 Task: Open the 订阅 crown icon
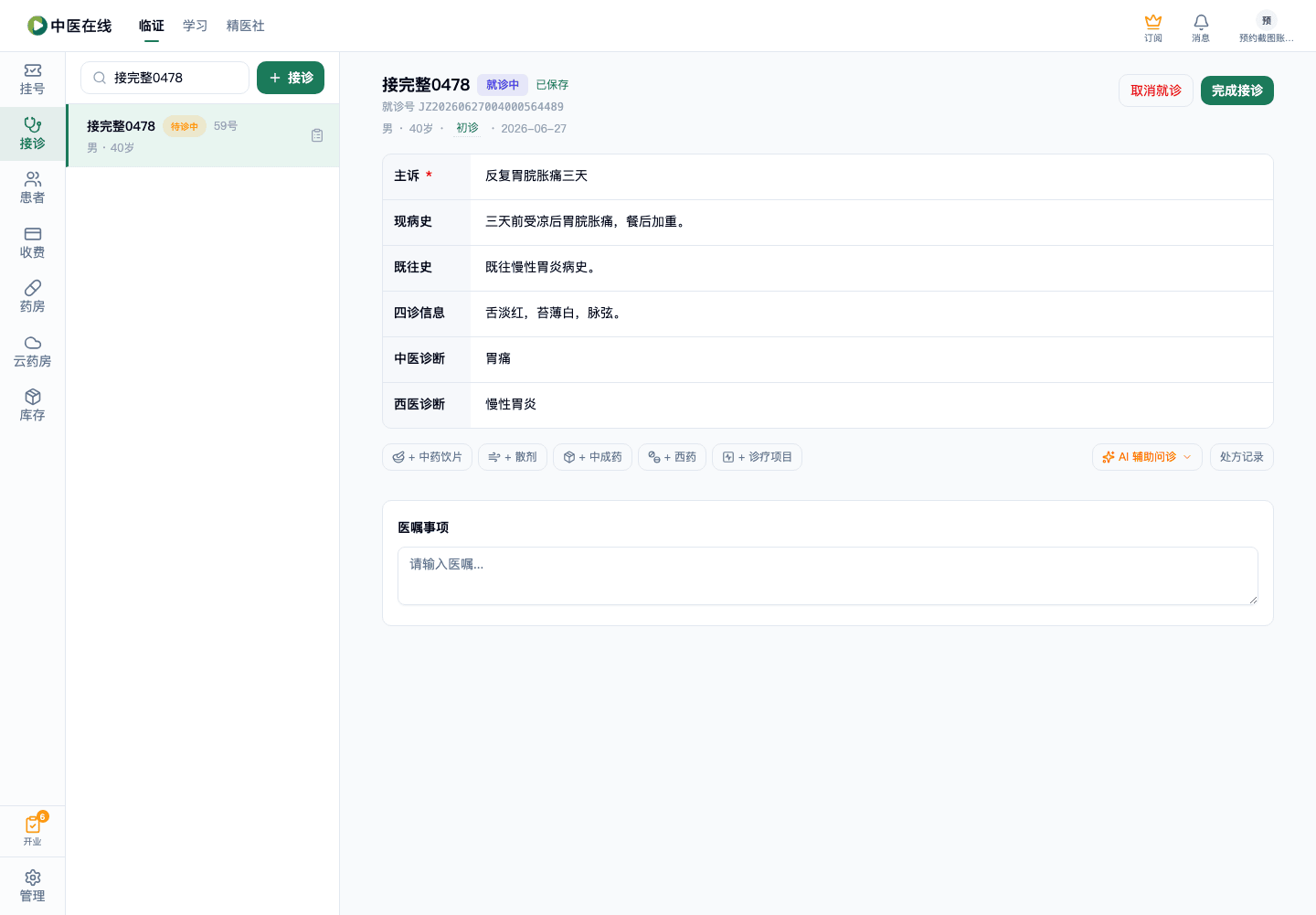click(x=1153, y=27)
